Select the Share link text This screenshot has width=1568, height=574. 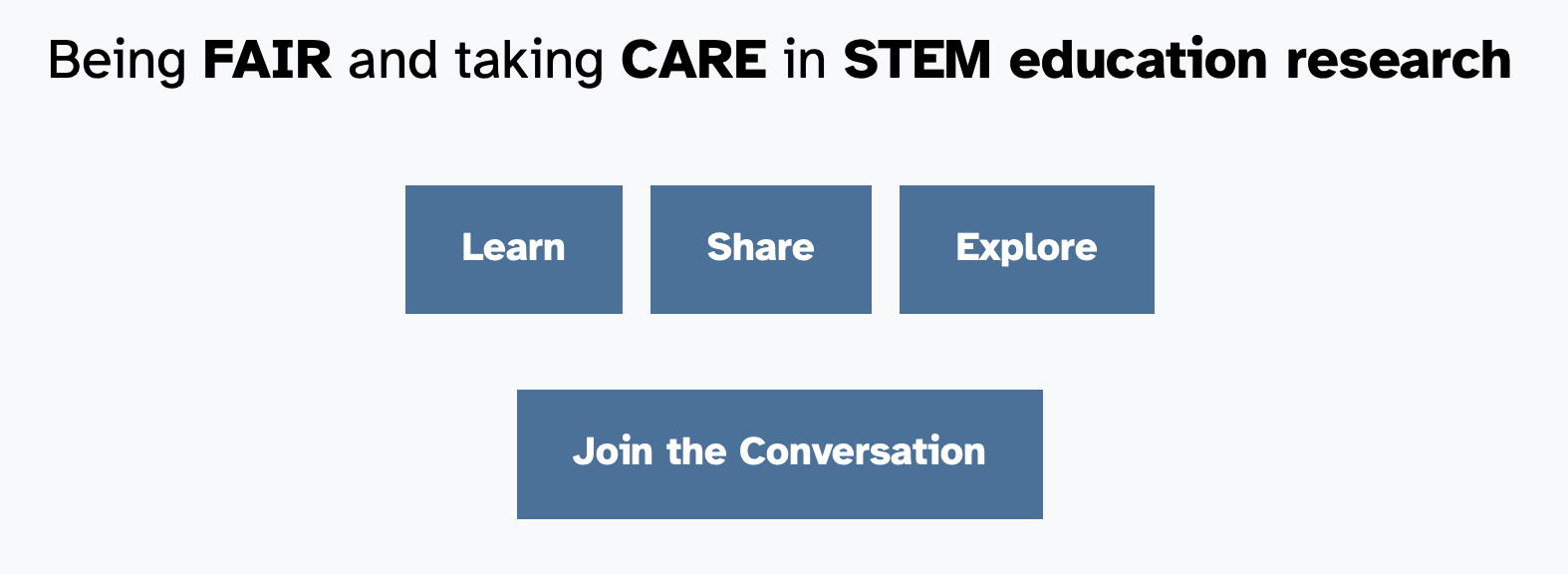point(760,248)
